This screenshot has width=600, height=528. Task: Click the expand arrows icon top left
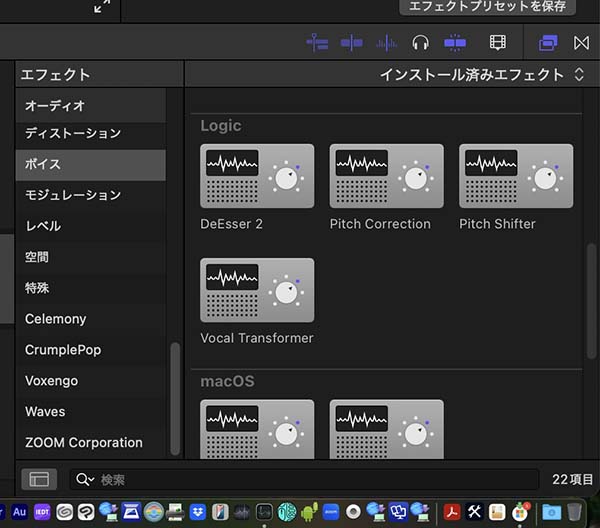pyautogui.click(x=102, y=7)
